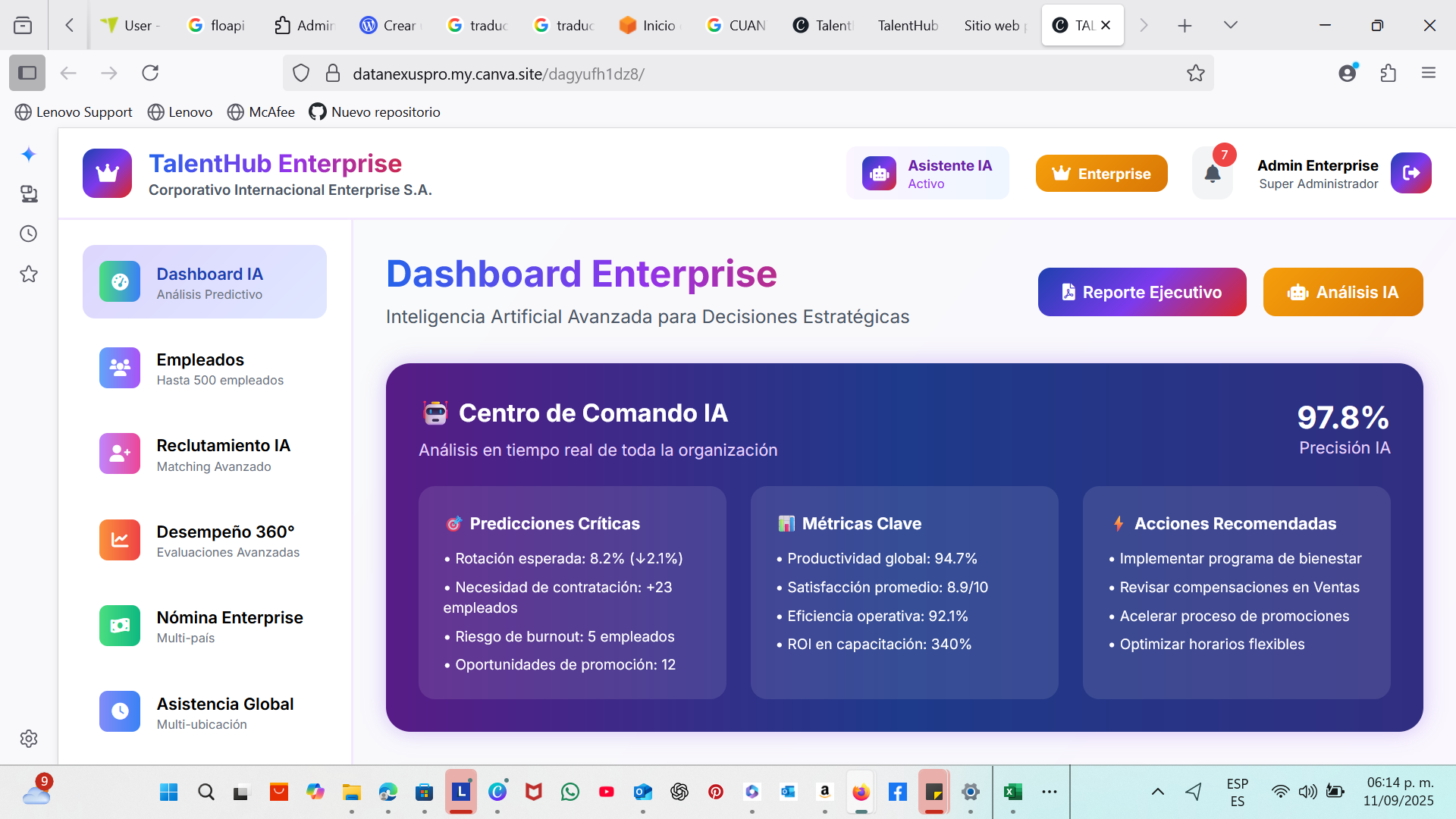Click the Nómina Enterprise money icon
1456x819 pixels.
tap(120, 626)
